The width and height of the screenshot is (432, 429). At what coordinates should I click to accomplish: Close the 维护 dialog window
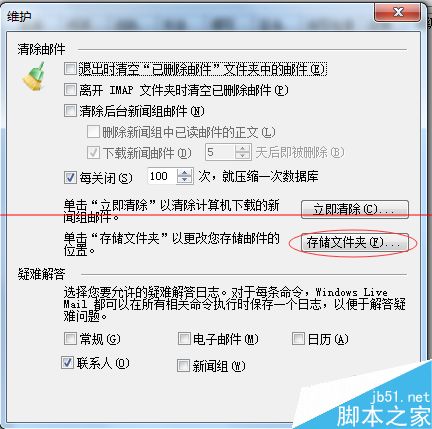click(x=397, y=12)
